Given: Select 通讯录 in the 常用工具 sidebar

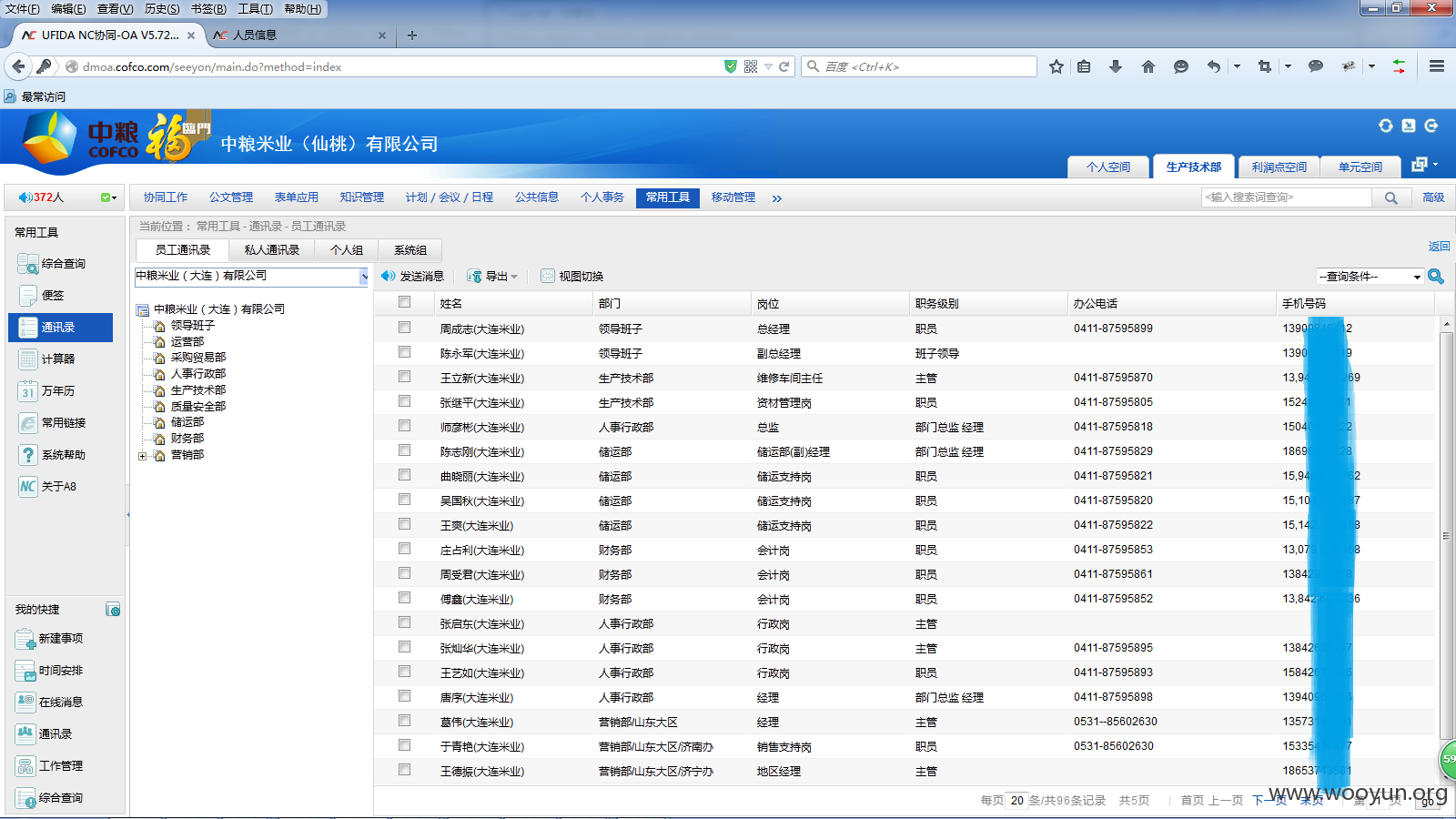Looking at the screenshot, I should [60, 328].
